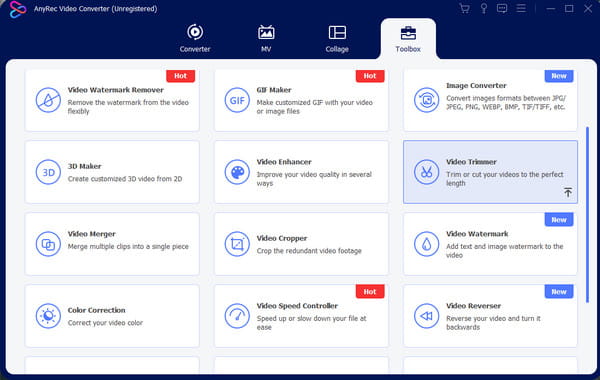
Task: Launch Video Merger by its title
Action: pyautogui.click(x=91, y=234)
